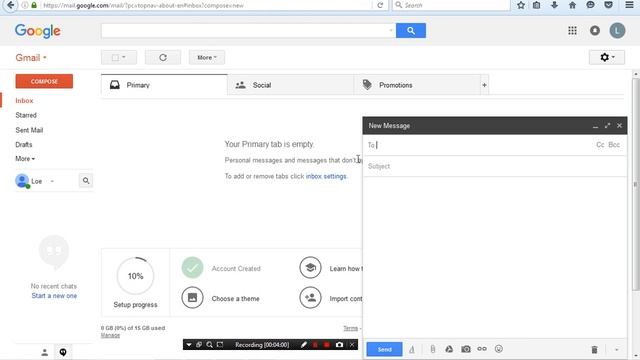Click the Terms link
Screen dimensions: 640x360
(x=350, y=328)
